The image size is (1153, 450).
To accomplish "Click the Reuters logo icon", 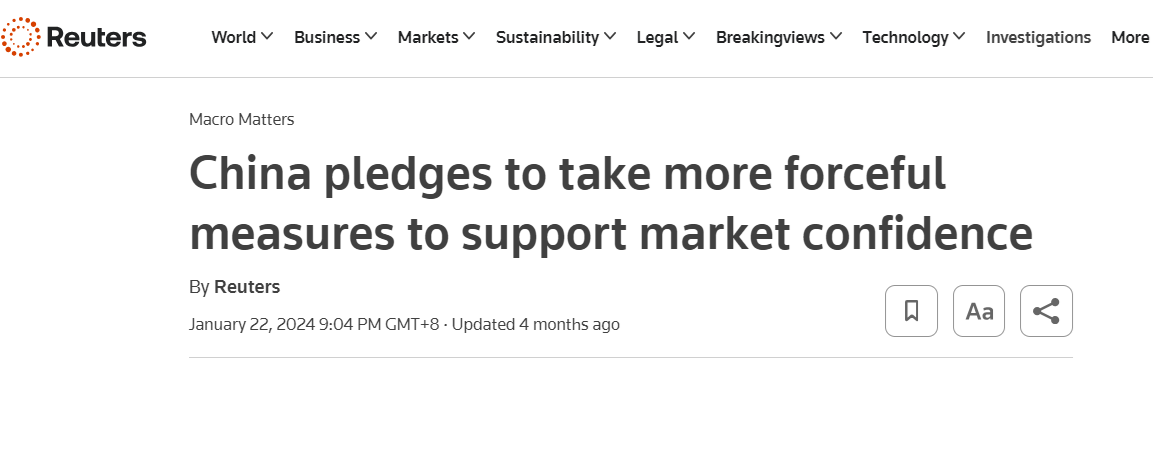I will pos(20,37).
